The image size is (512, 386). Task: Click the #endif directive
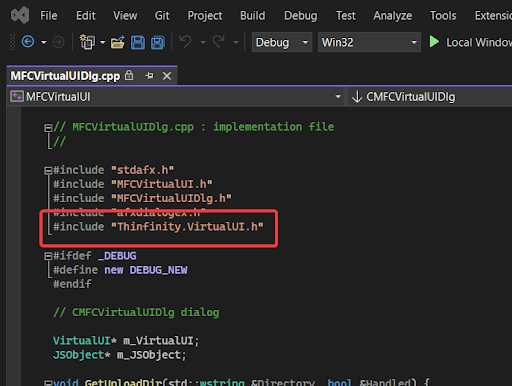(72, 284)
